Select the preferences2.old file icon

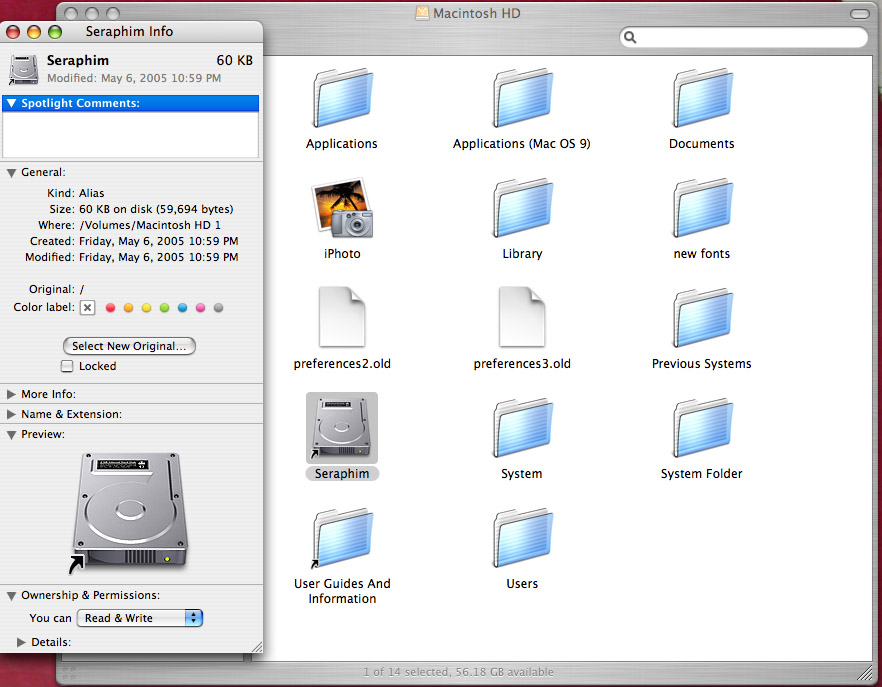tap(342, 317)
